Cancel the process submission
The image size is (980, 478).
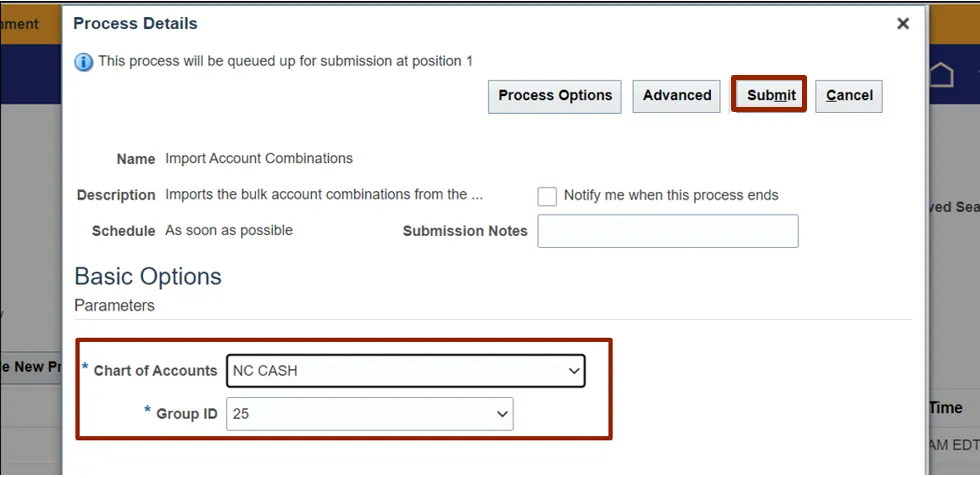[x=849, y=96]
